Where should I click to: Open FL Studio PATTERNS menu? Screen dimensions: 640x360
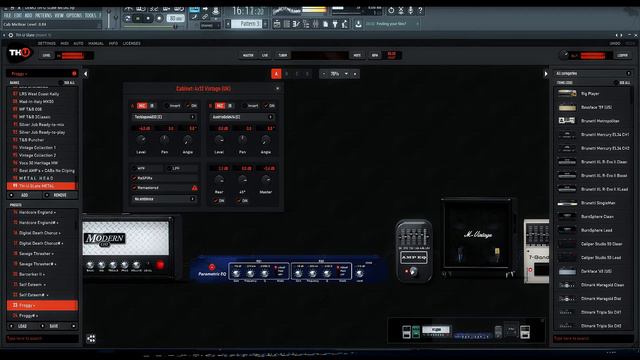pos(43,15)
